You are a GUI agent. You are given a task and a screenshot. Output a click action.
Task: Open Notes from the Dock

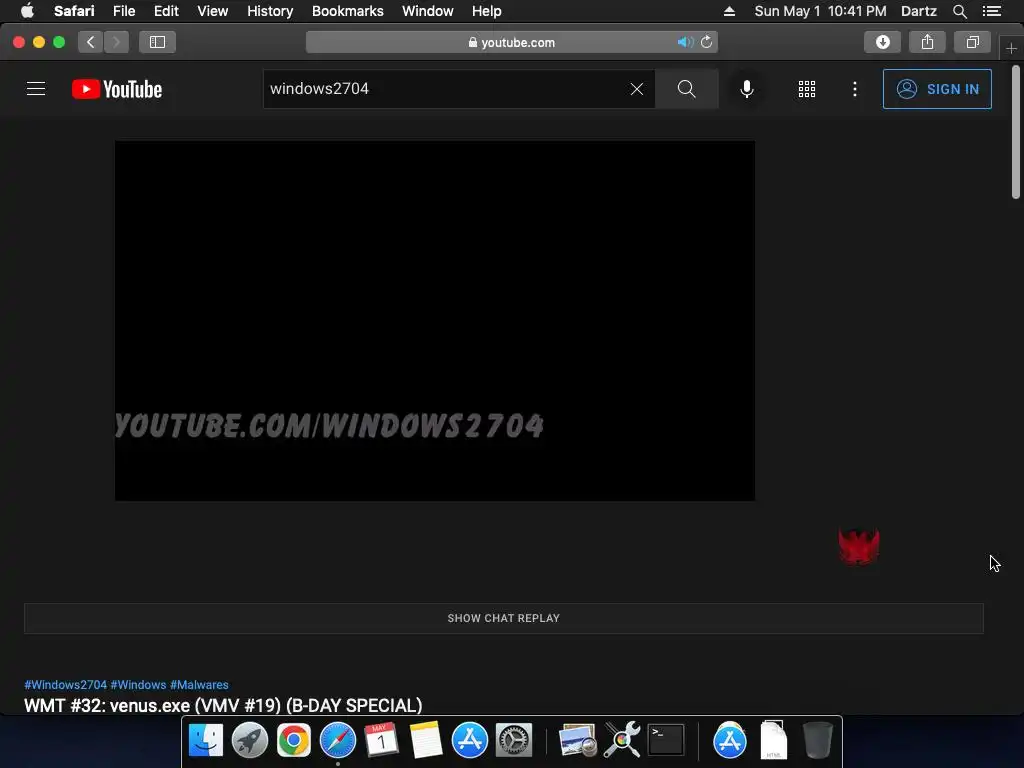[x=426, y=741]
